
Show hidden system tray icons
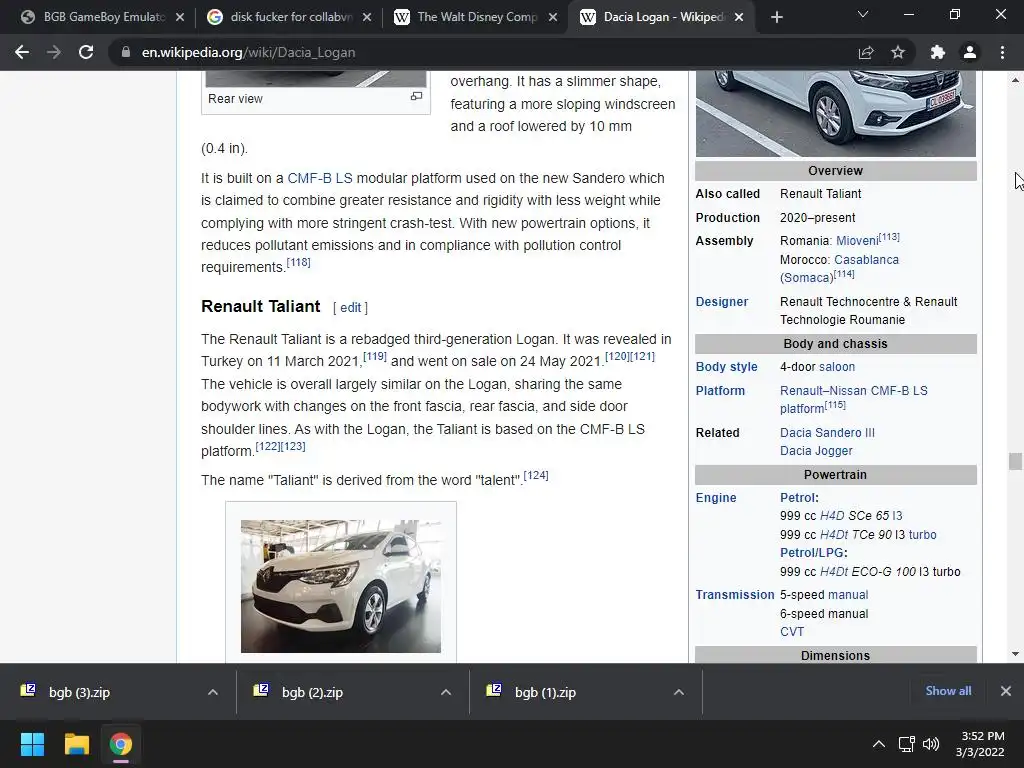879,744
